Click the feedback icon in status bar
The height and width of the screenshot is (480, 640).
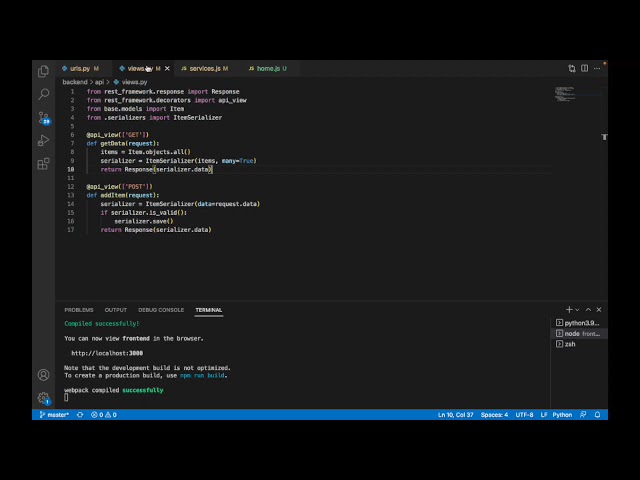pyautogui.click(x=583, y=415)
